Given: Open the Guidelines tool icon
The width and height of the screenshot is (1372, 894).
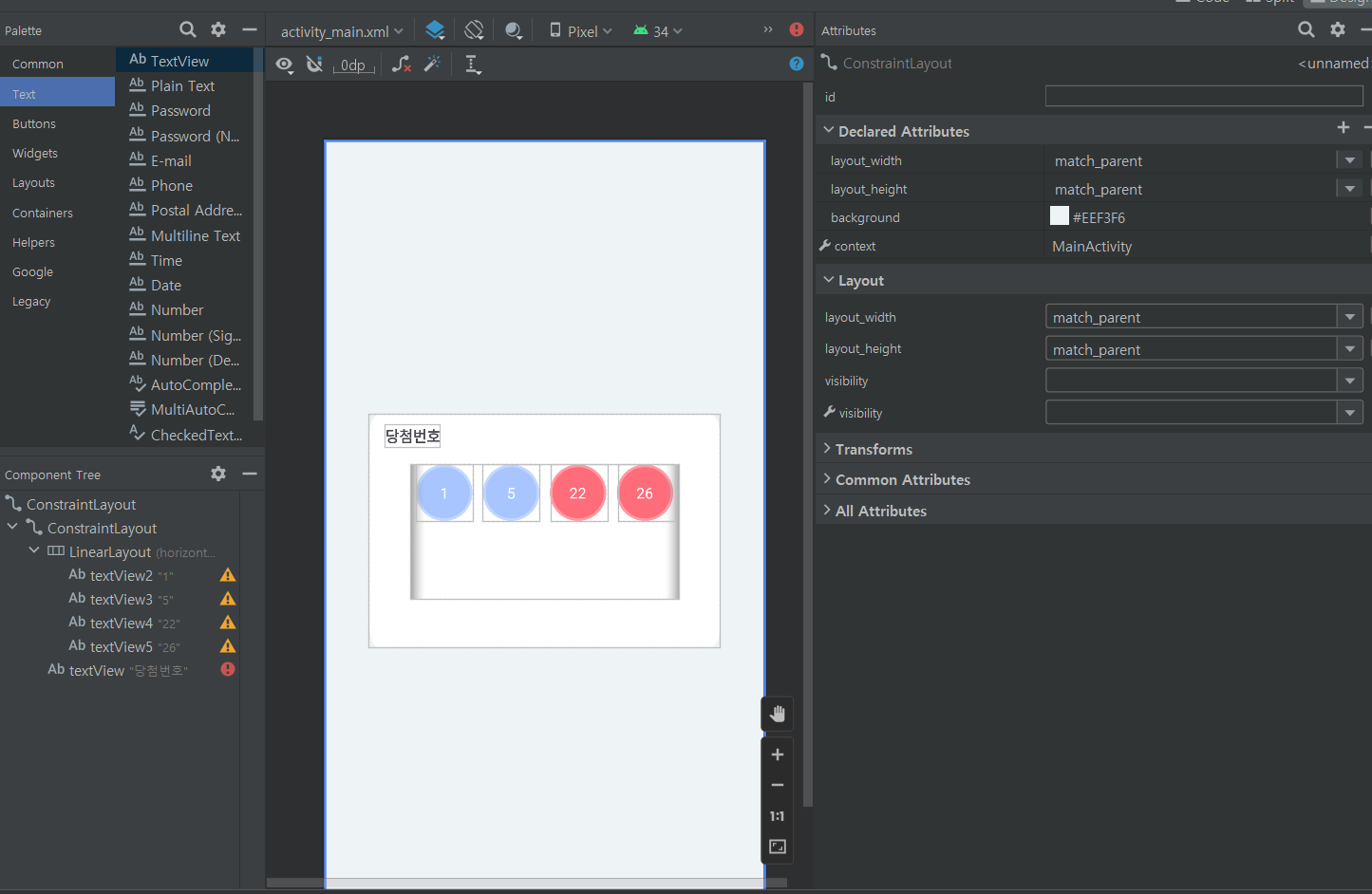Looking at the screenshot, I should point(473,65).
